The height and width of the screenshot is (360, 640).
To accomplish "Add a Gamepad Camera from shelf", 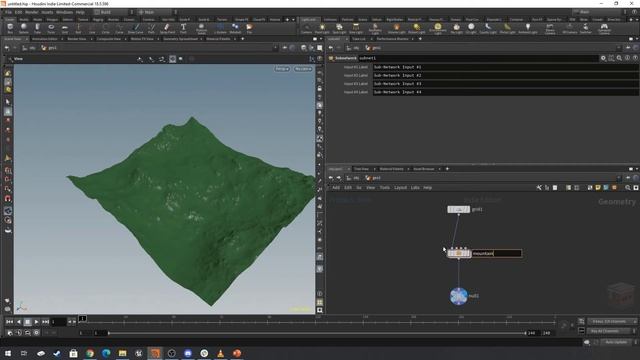I will 604,29.
